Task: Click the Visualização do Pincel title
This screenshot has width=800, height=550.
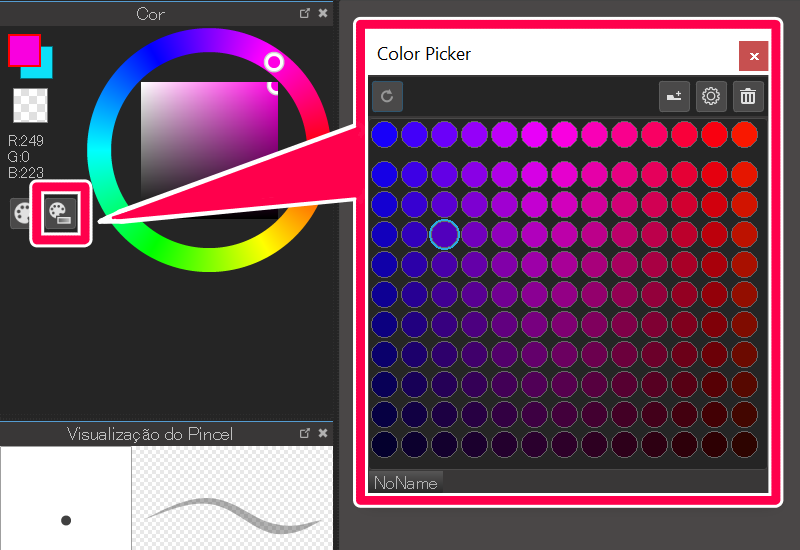Action: coord(150,434)
